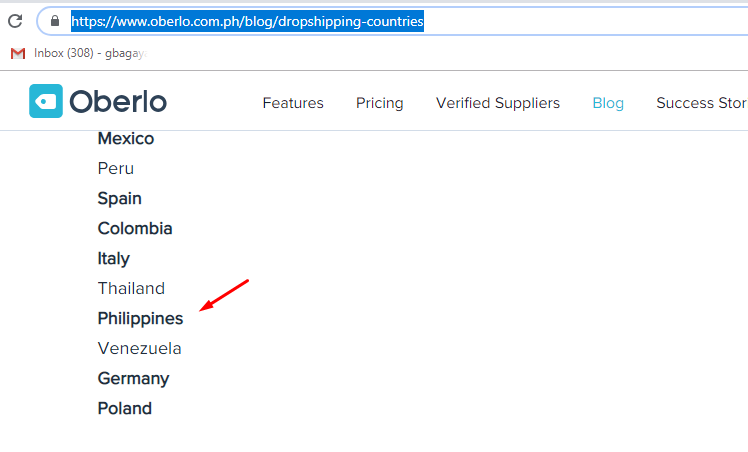Viewport: 748px width, 452px height.
Task: Choose Spain from the country list
Action: click(x=120, y=198)
